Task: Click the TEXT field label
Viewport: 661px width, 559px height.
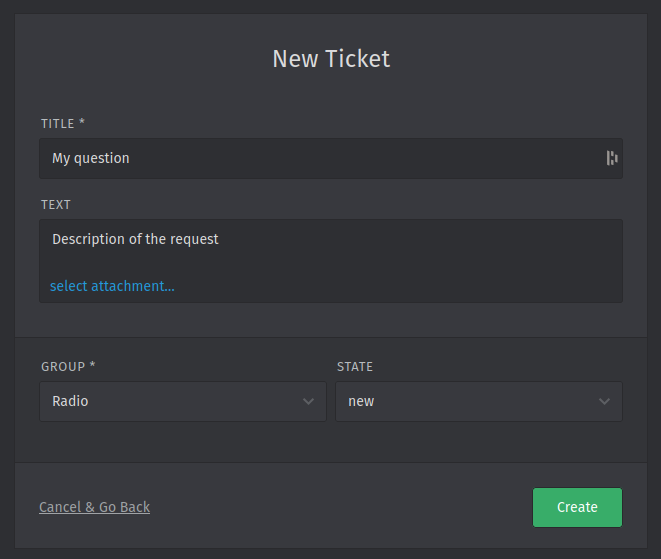Action: click(x=56, y=204)
